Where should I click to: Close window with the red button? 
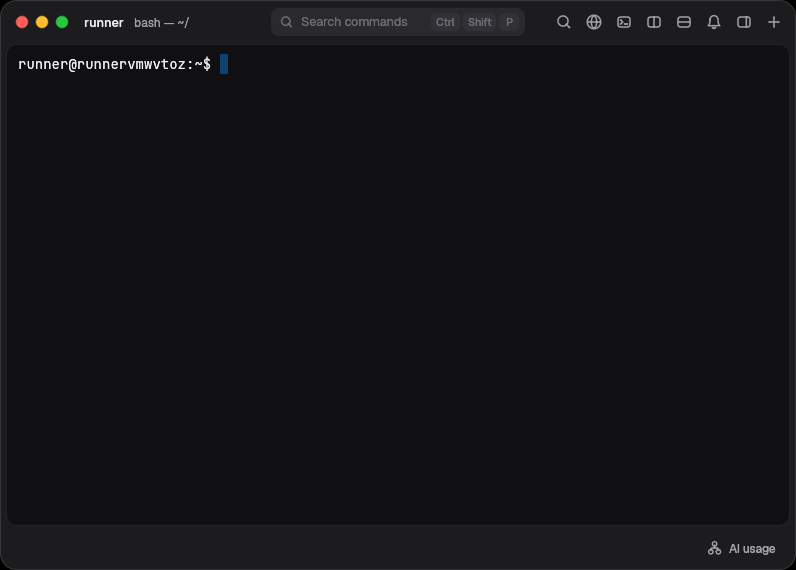tap(22, 22)
